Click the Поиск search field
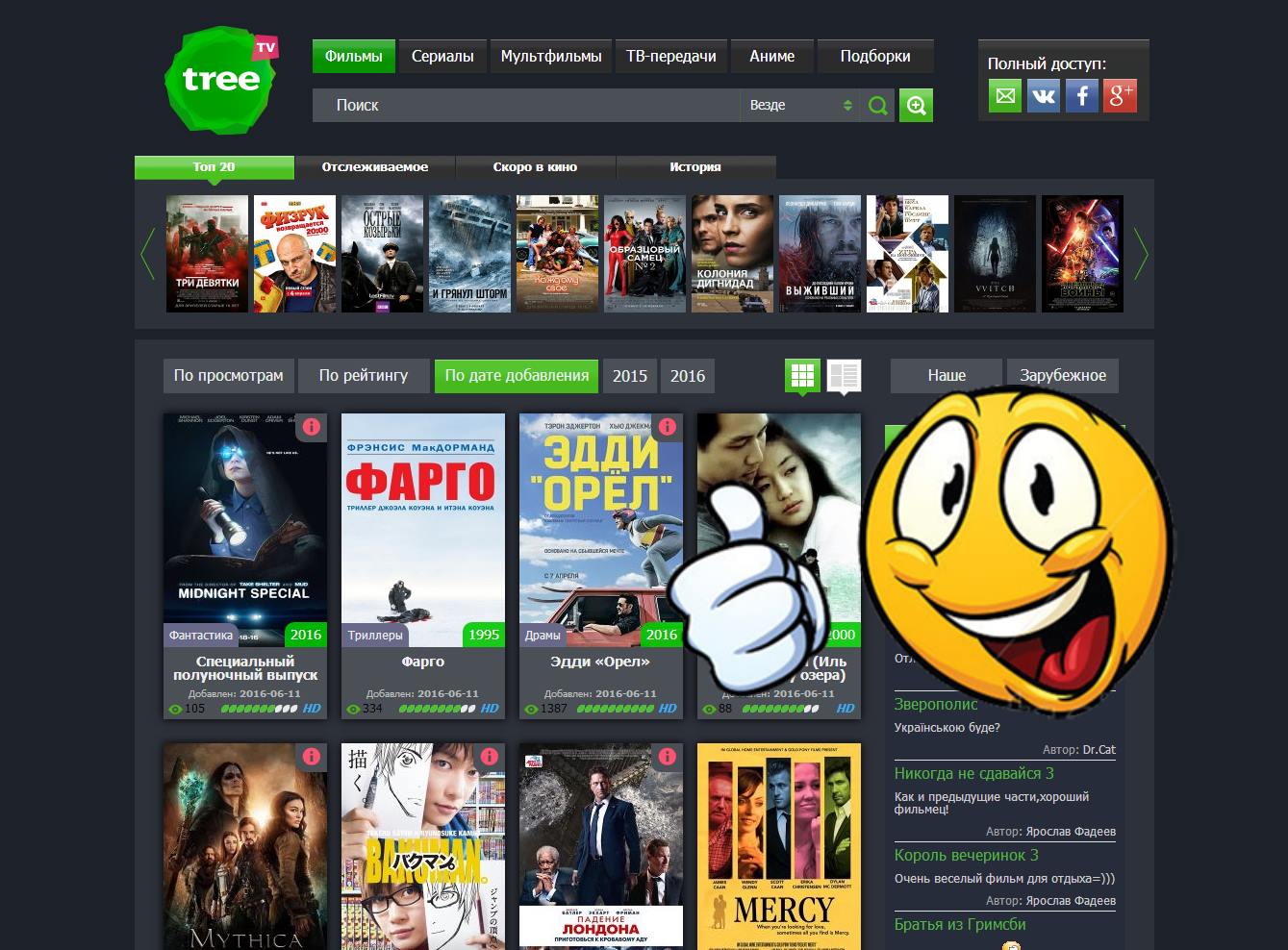This screenshot has height=950, width=1288. (525, 106)
